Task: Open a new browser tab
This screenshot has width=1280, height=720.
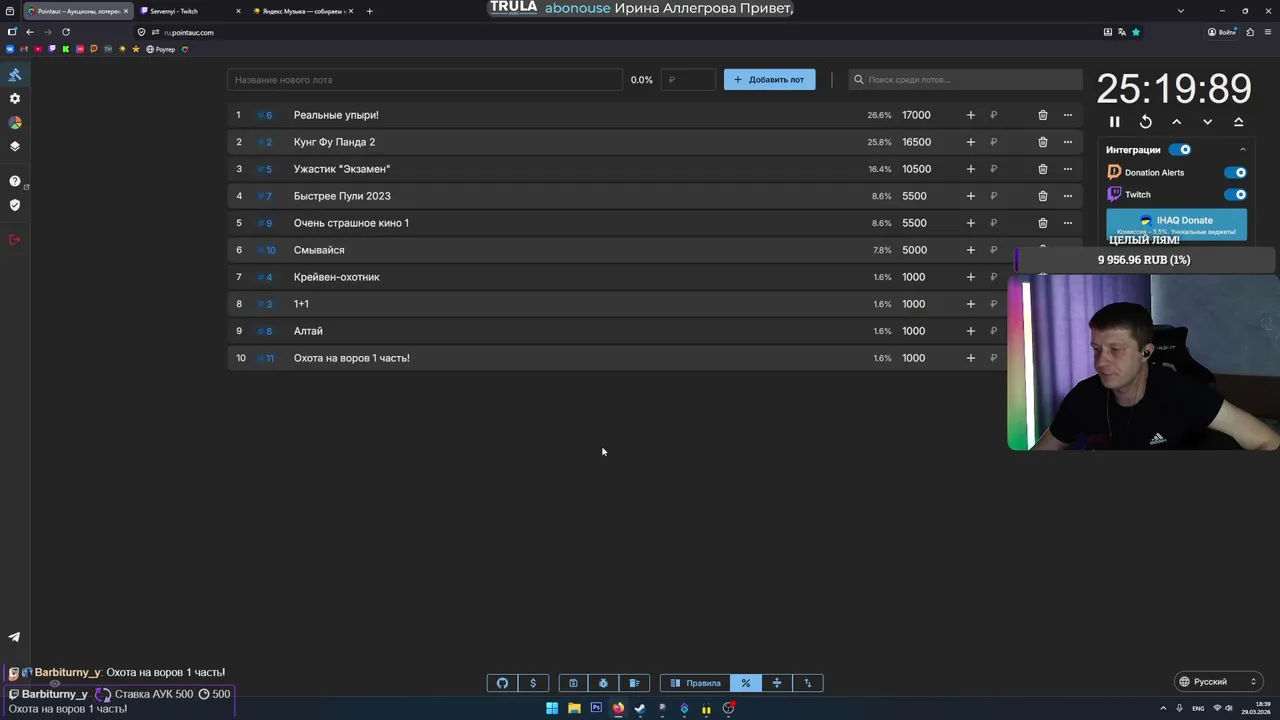Action: tap(369, 11)
